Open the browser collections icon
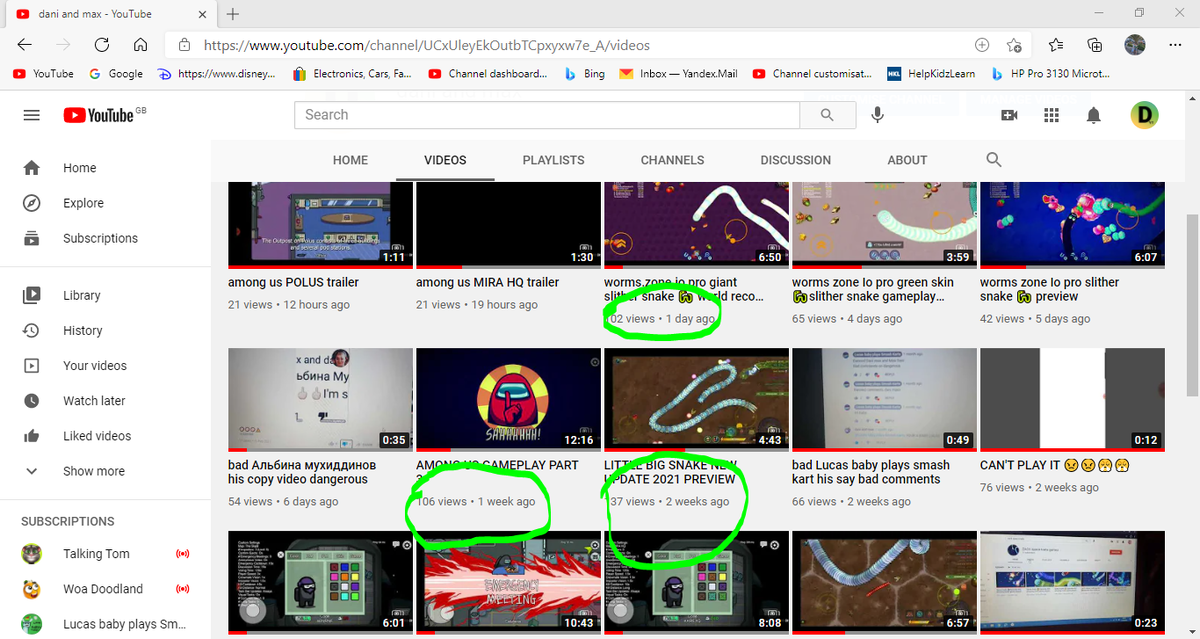Viewport: 1200px width, 639px height. point(1095,45)
